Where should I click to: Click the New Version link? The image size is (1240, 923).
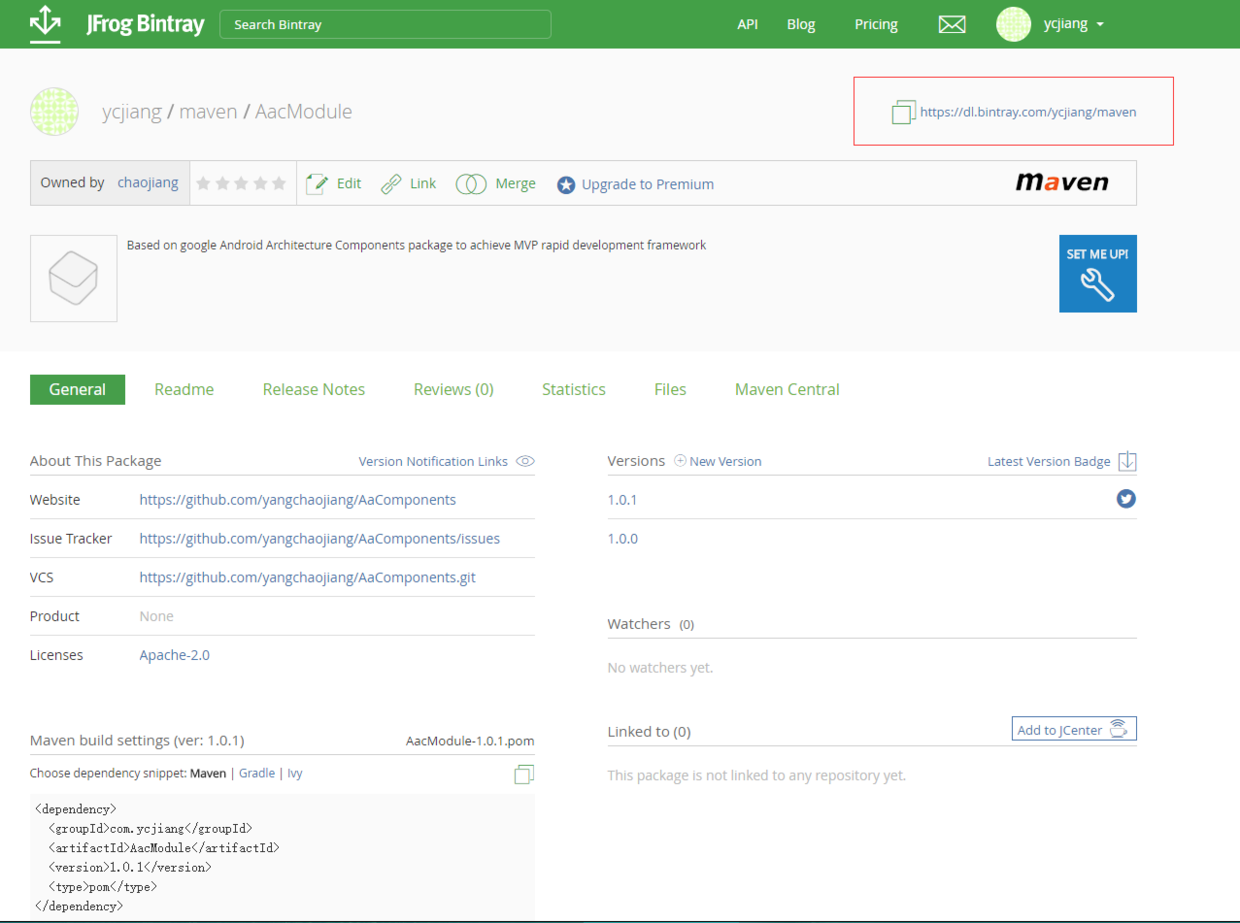click(x=725, y=461)
